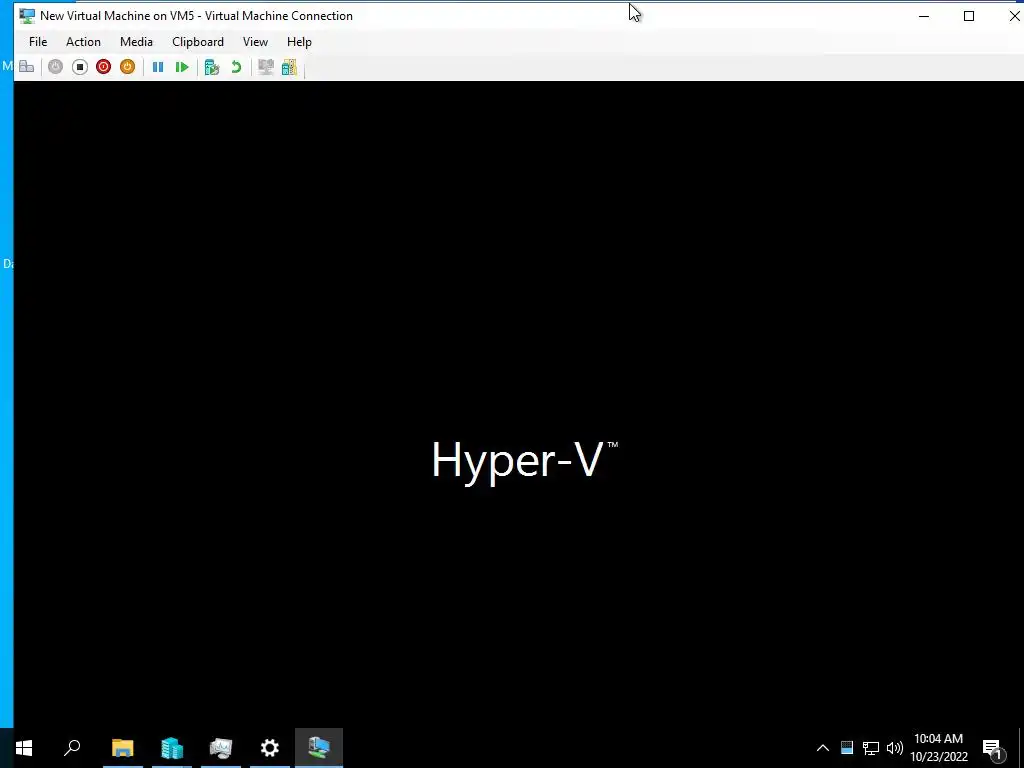Open the Help menu
This screenshot has width=1024, height=768.
point(299,42)
